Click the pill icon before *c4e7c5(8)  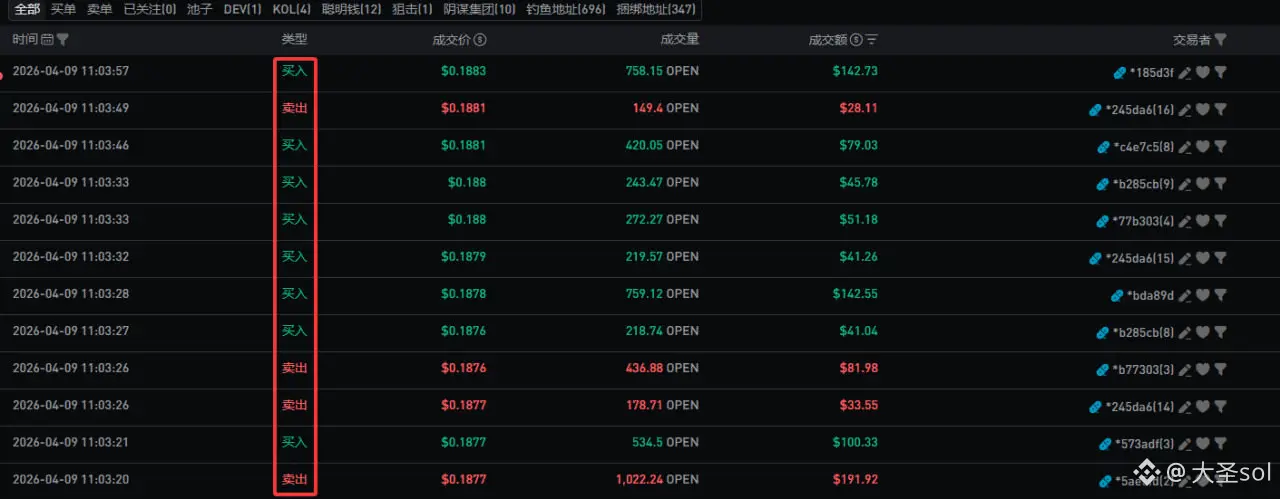(x=1104, y=146)
